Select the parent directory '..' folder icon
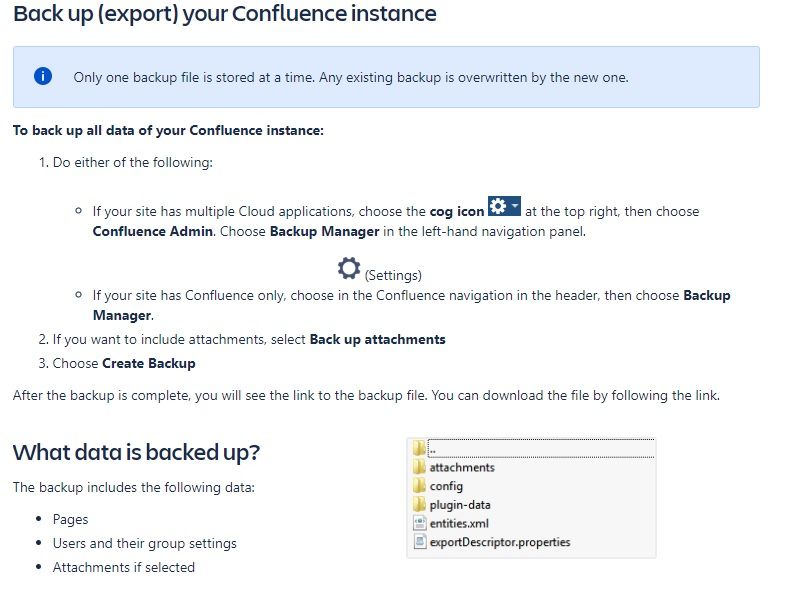Viewport: 809px width, 608px height. click(x=419, y=447)
